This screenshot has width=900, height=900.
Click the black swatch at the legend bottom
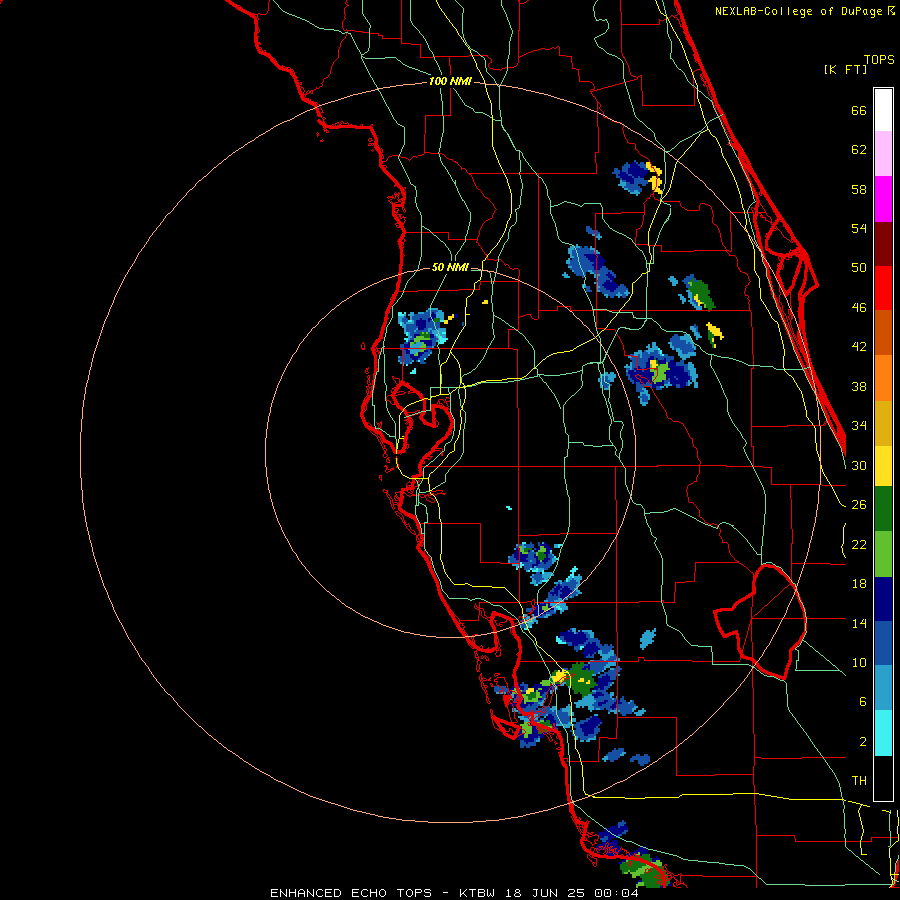883,778
